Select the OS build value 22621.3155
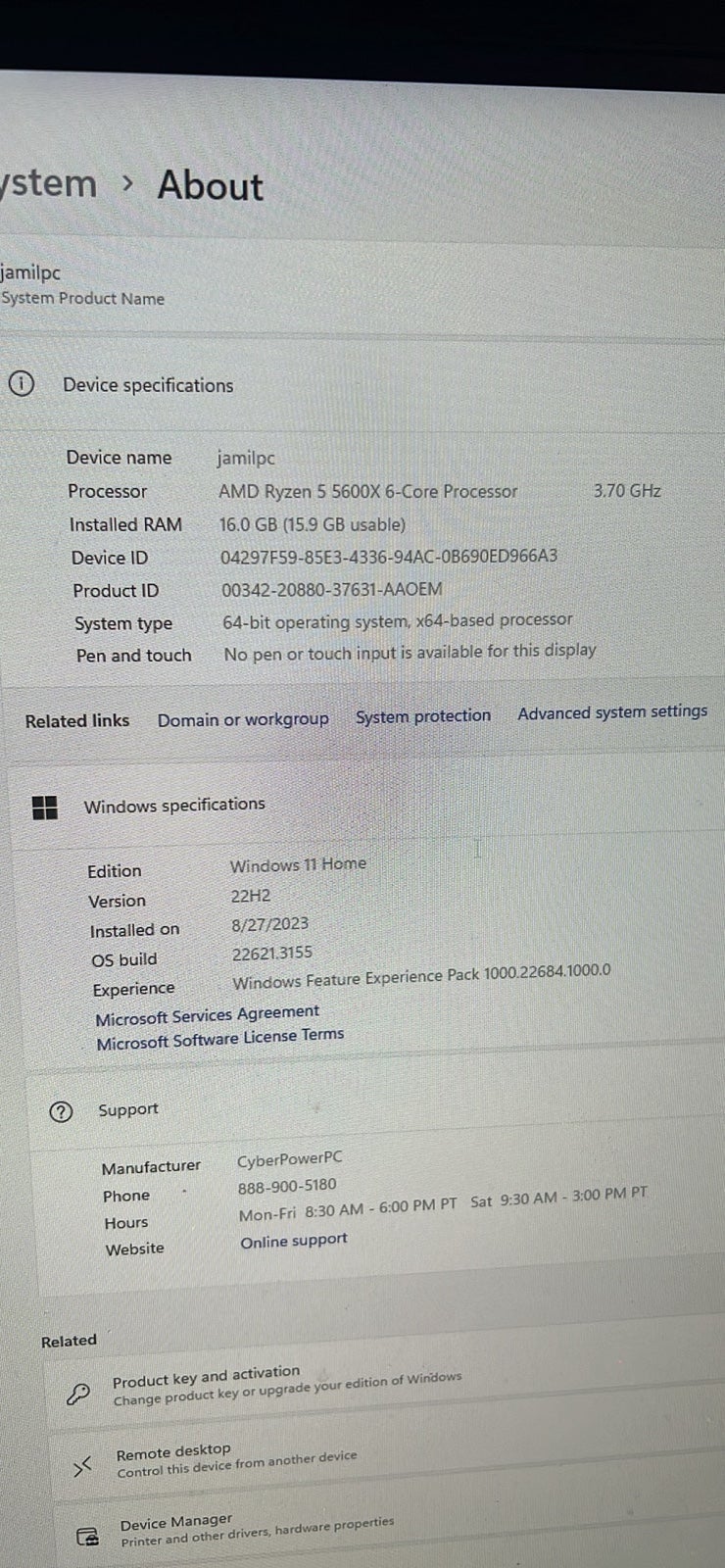This screenshot has height=1568, width=725. click(x=272, y=953)
